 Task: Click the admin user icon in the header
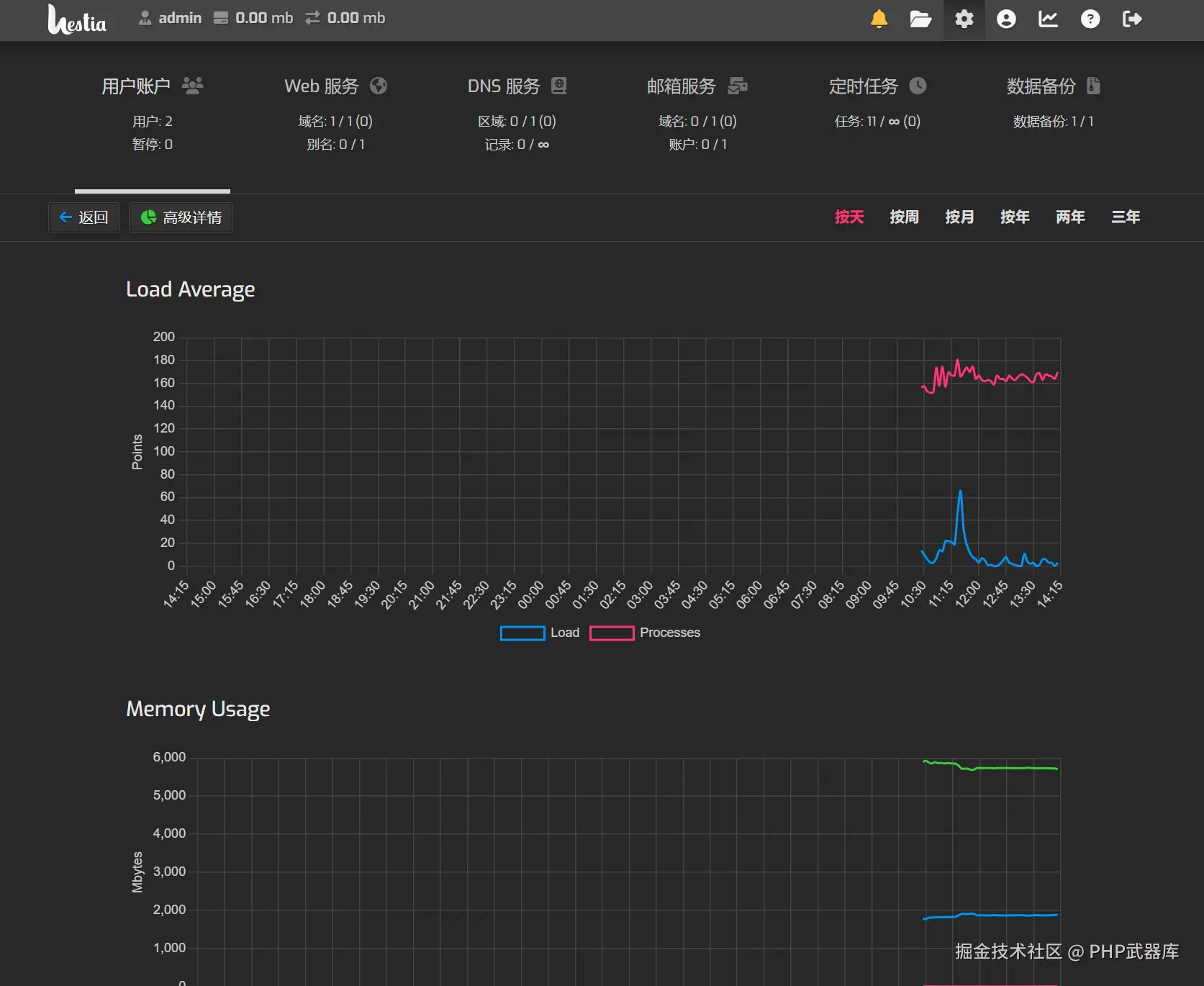click(145, 18)
